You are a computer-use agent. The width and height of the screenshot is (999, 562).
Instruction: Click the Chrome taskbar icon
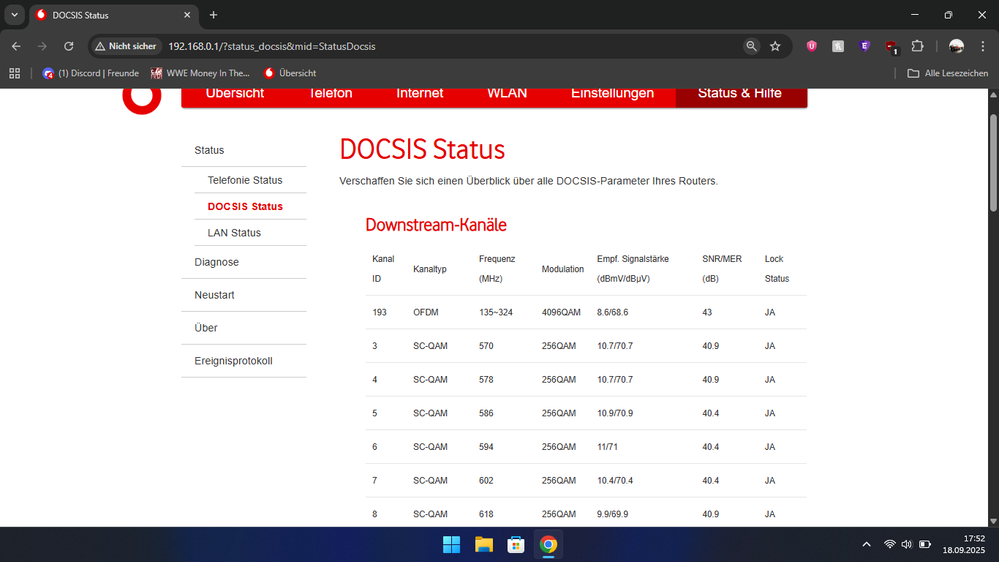549,545
